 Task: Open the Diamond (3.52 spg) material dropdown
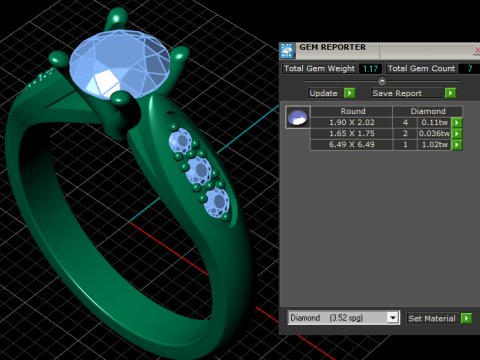[x=393, y=318]
